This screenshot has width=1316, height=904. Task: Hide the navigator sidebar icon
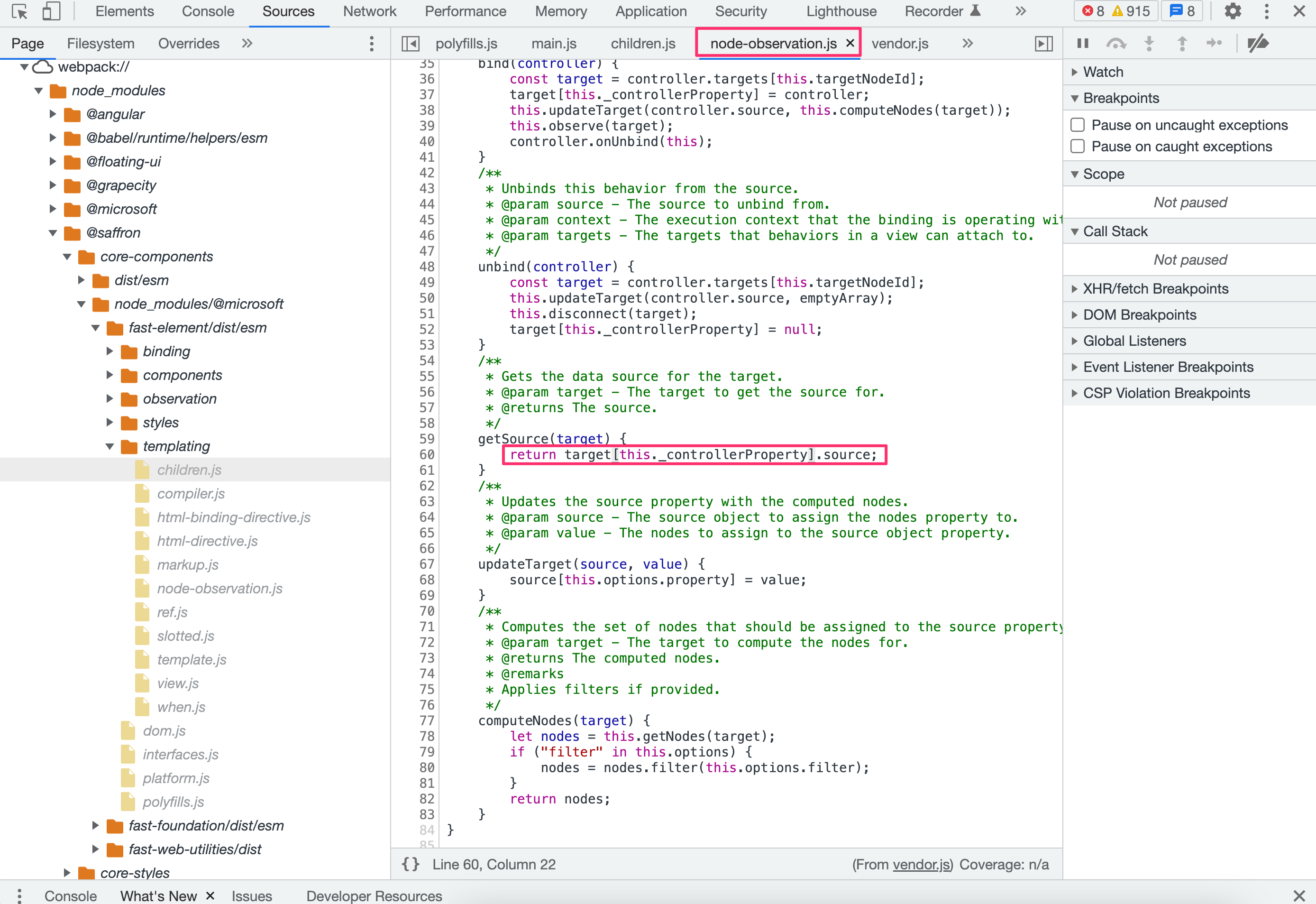411,44
